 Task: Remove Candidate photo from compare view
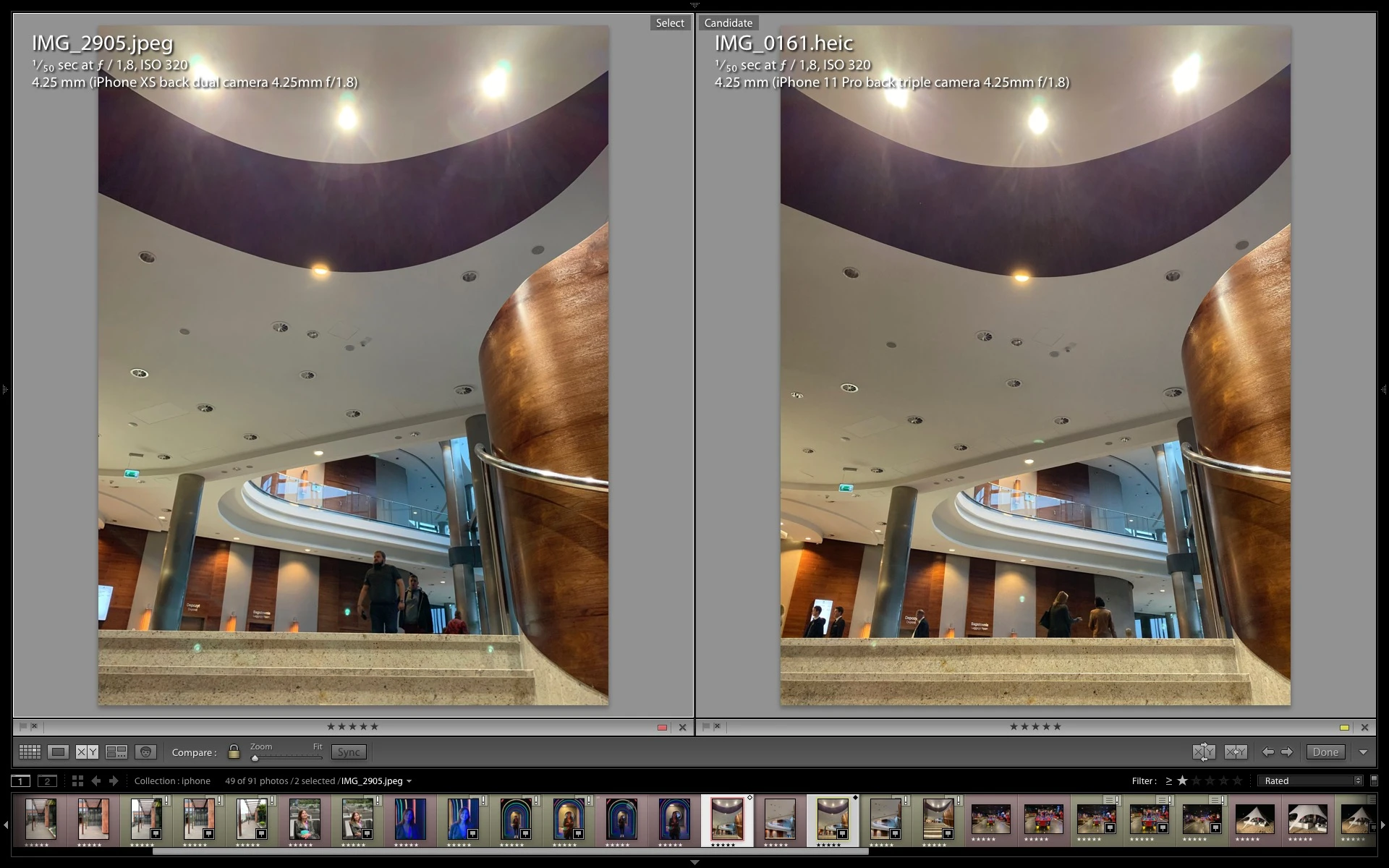click(1364, 728)
